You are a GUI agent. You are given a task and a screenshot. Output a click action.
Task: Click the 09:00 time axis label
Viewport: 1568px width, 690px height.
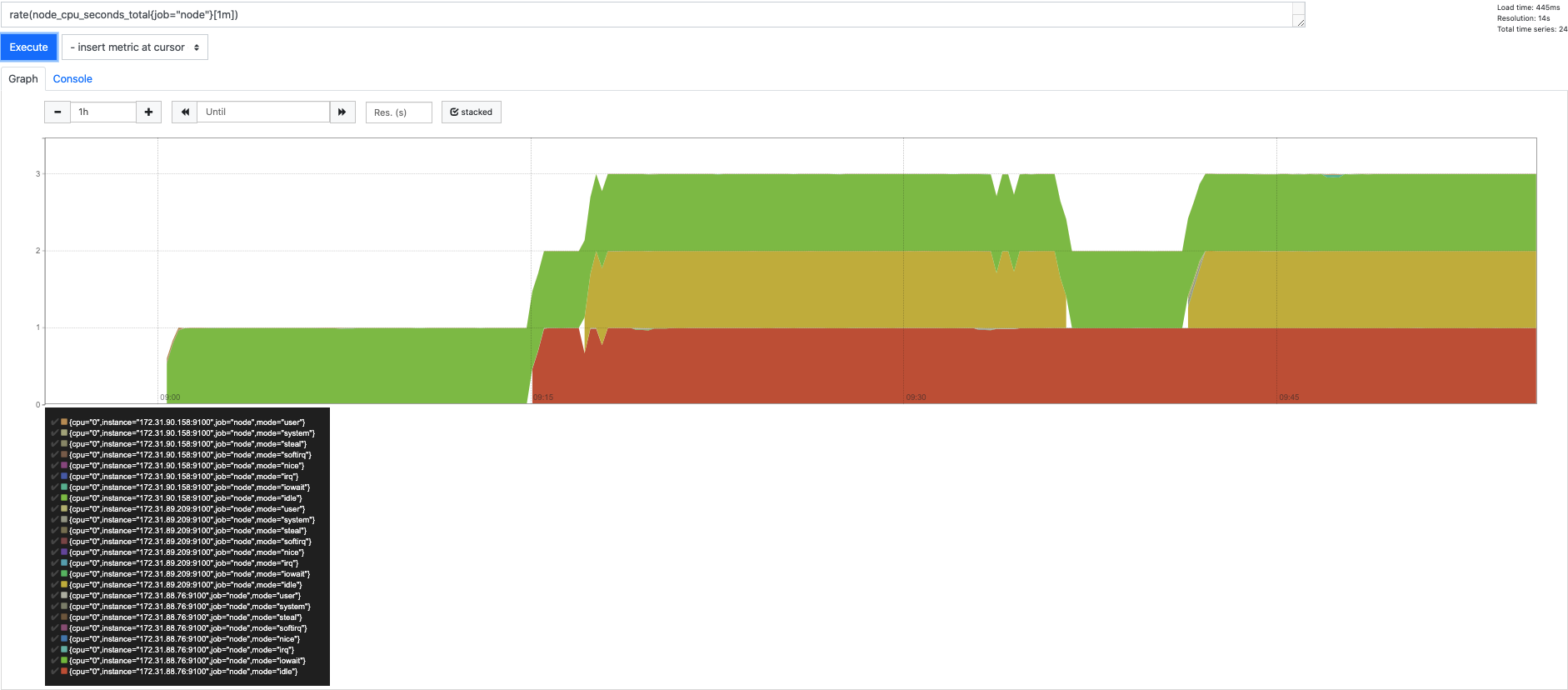(170, 397)
